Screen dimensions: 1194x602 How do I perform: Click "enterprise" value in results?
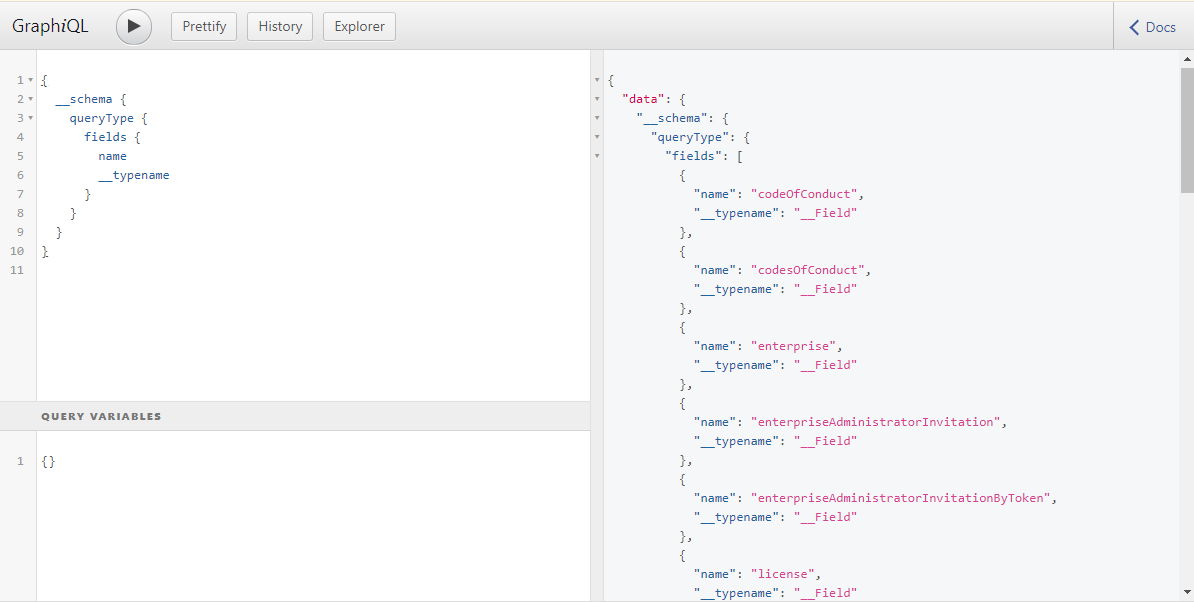pyautogui.click(x=793, y=346)
